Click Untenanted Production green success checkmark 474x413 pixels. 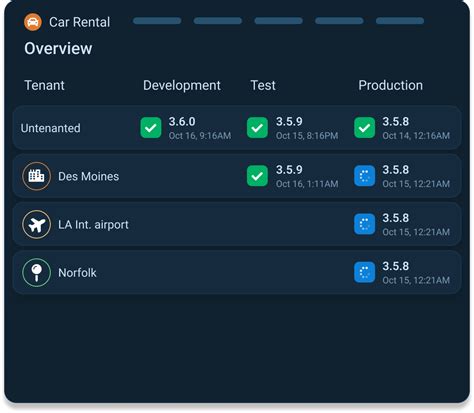coord(364,128)
